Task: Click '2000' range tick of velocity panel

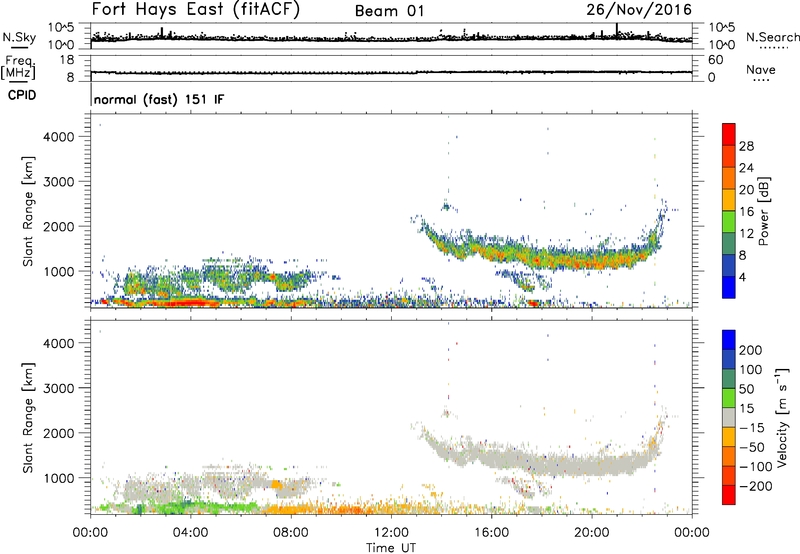Action: [59, 433]
